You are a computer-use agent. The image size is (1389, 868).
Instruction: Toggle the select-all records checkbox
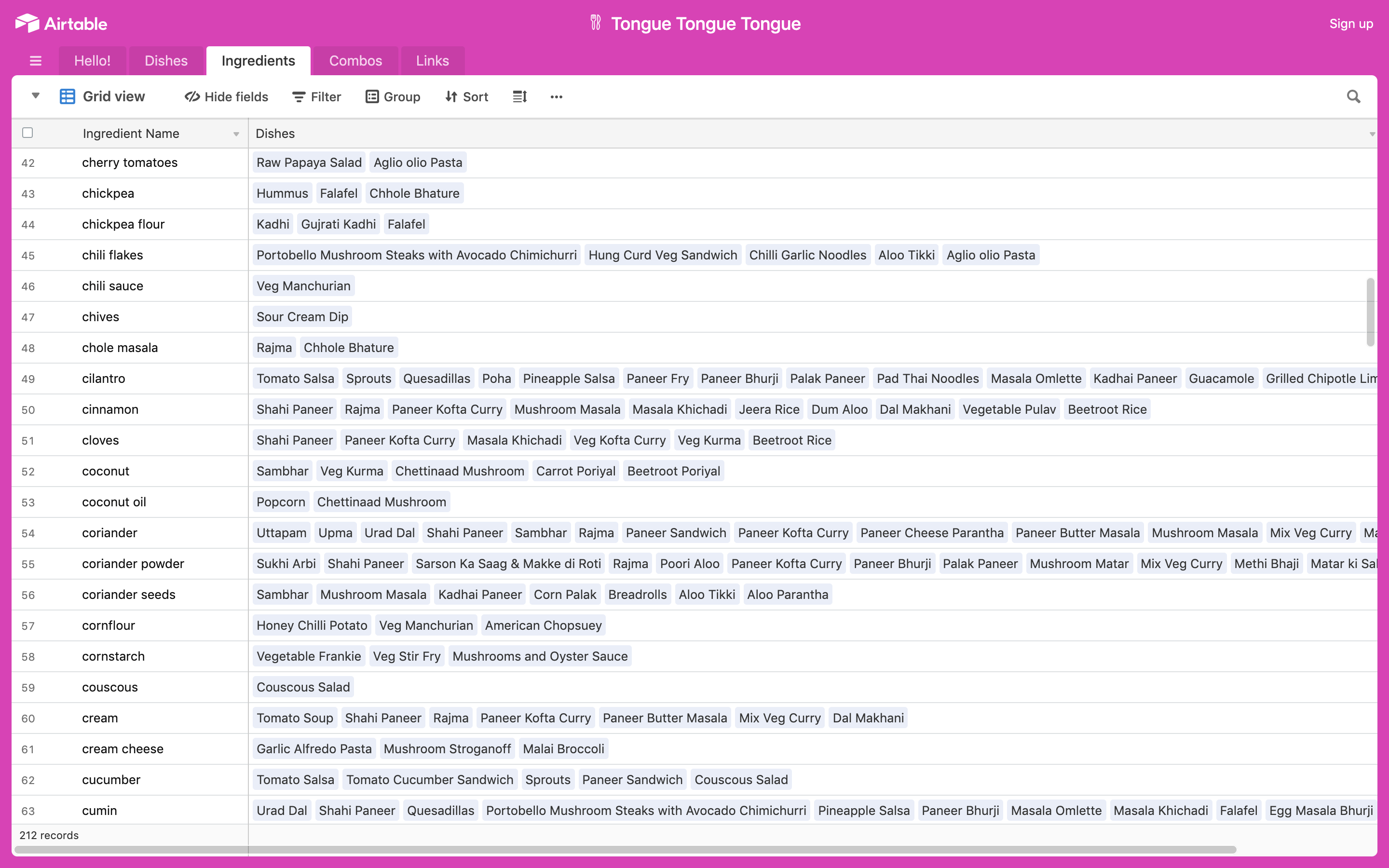point(27,133)
